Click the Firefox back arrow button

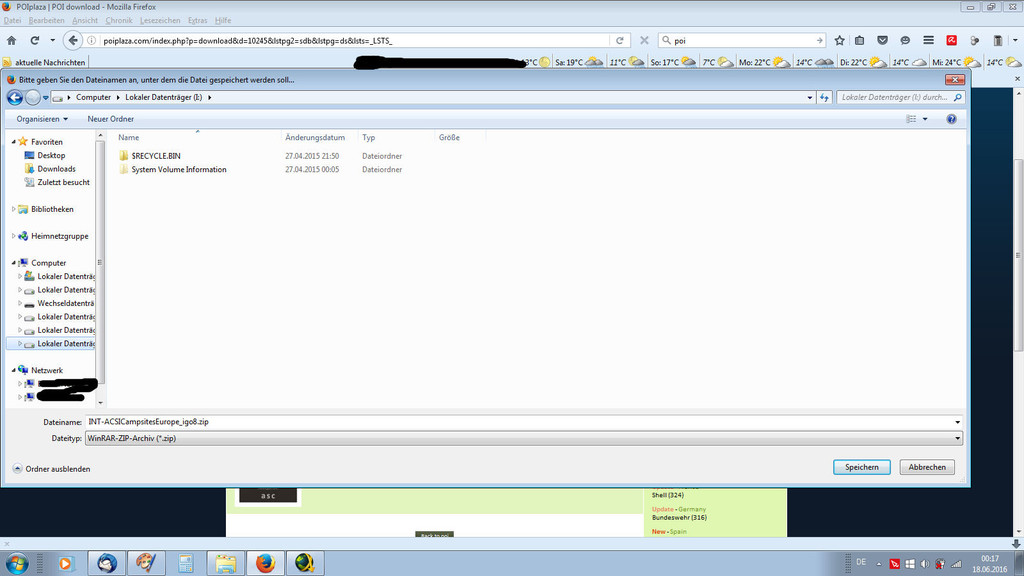[x=72, y=40]
